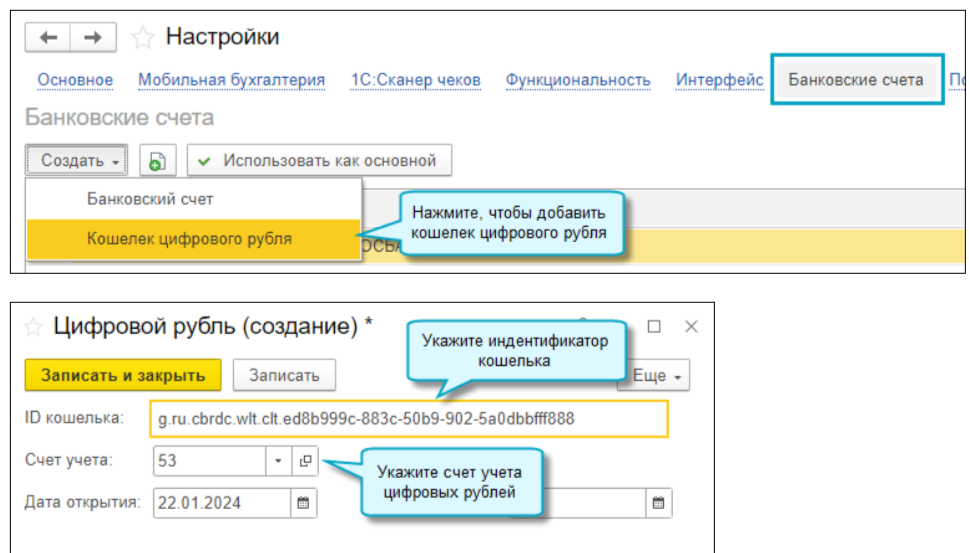Click Использовать как основной button
969x553 pixels.
point(319,161)
